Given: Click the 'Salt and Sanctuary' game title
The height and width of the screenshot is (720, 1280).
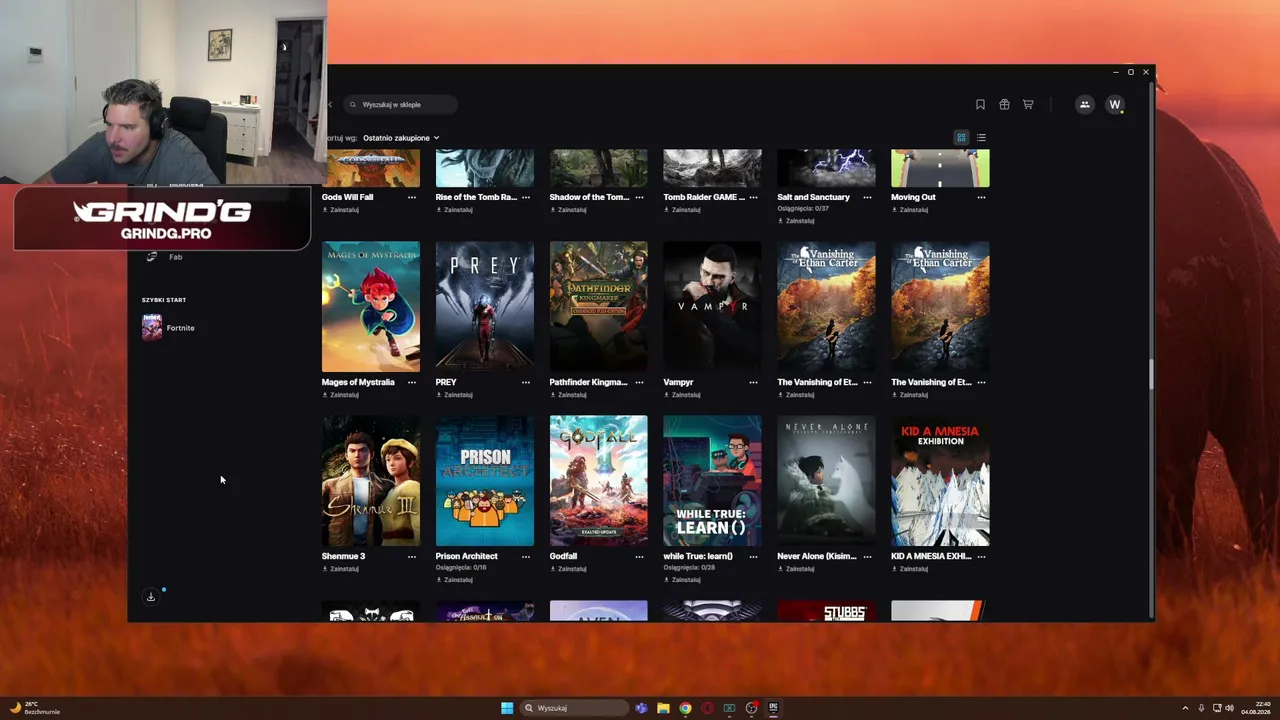Looking at the screenshot, I should pyautogui.click(x=814, y=197).
